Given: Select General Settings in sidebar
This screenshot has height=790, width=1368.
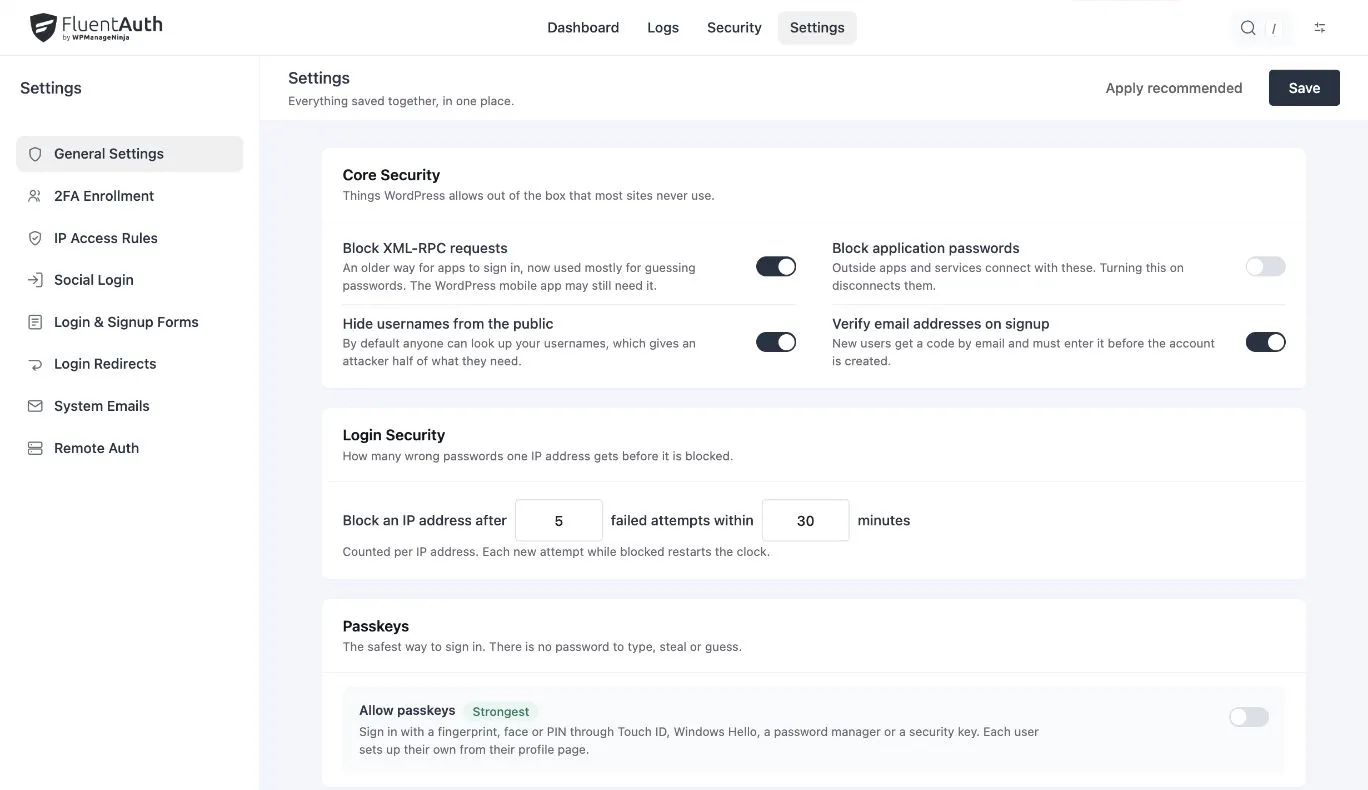Looking at the screenshot, I should click(130, 154).
